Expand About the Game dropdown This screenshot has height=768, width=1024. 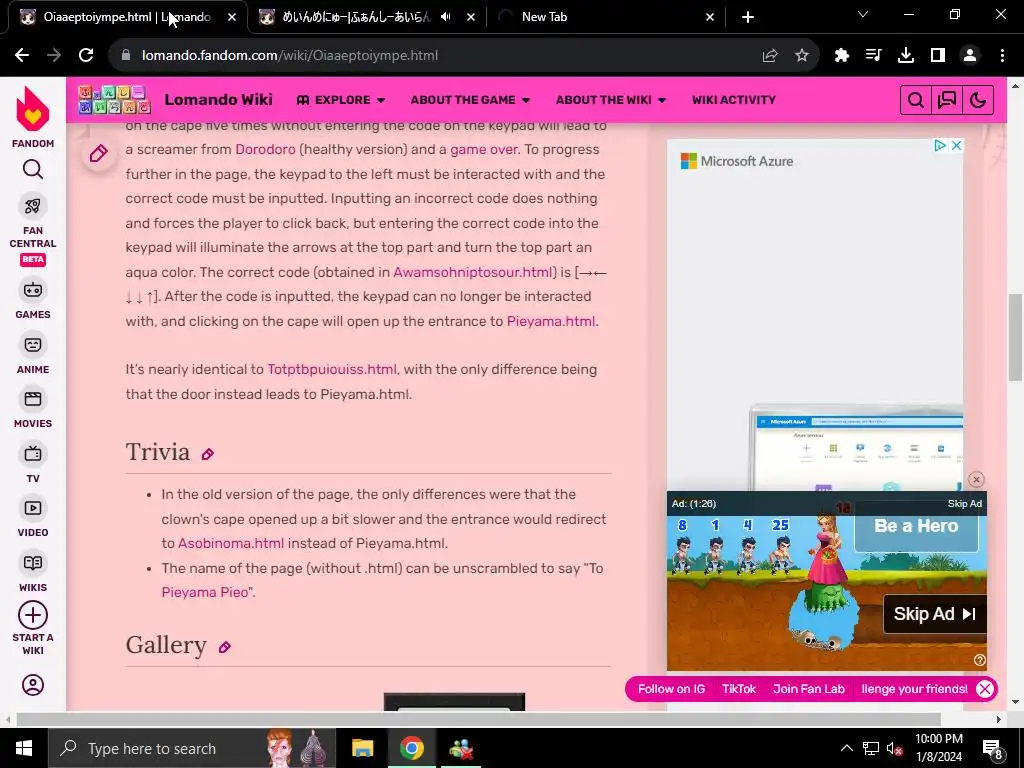pyautogui.click(x=470, y=100)
